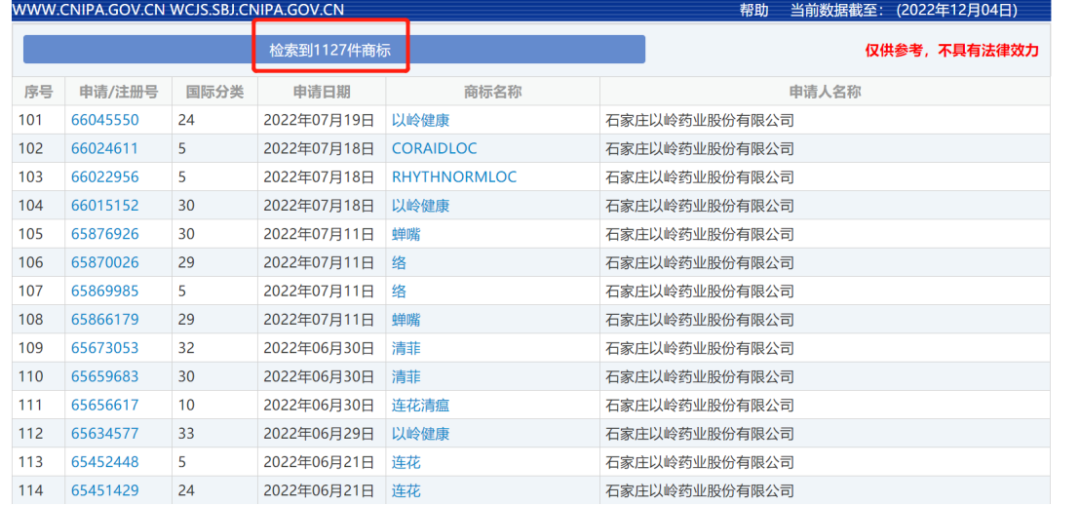
Task: Open 蝉嘴 trademark in row 105
Action: click(406, 234)
